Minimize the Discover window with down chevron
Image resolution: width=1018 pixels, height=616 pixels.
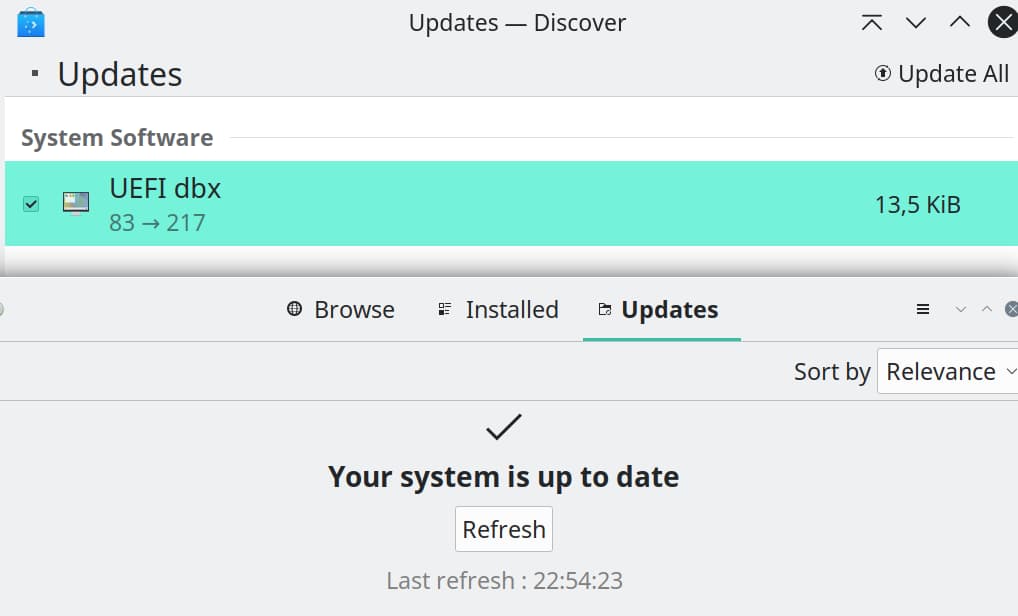coord(916,23)
